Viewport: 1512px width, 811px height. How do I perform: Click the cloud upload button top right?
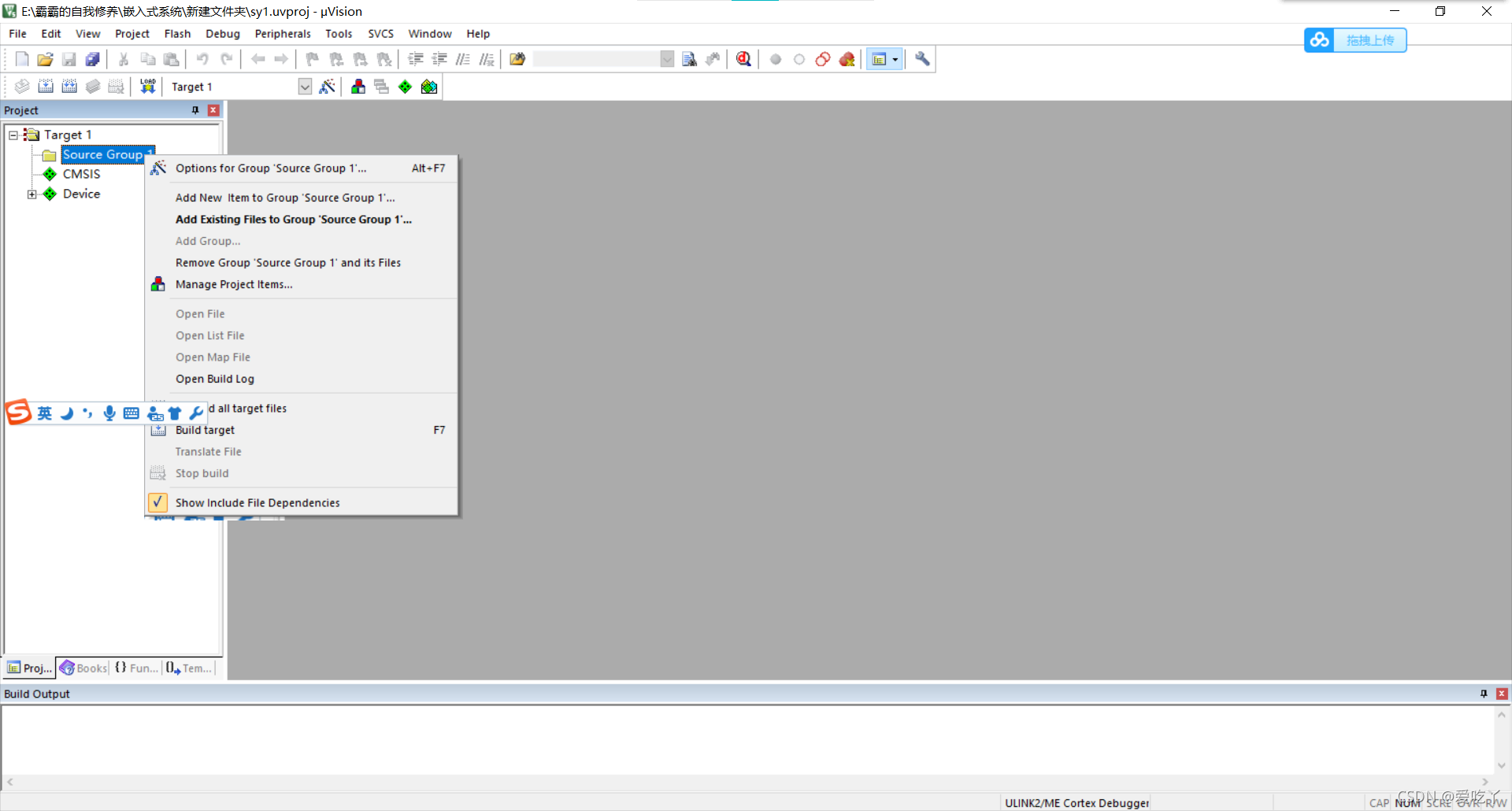point(1355,40)
